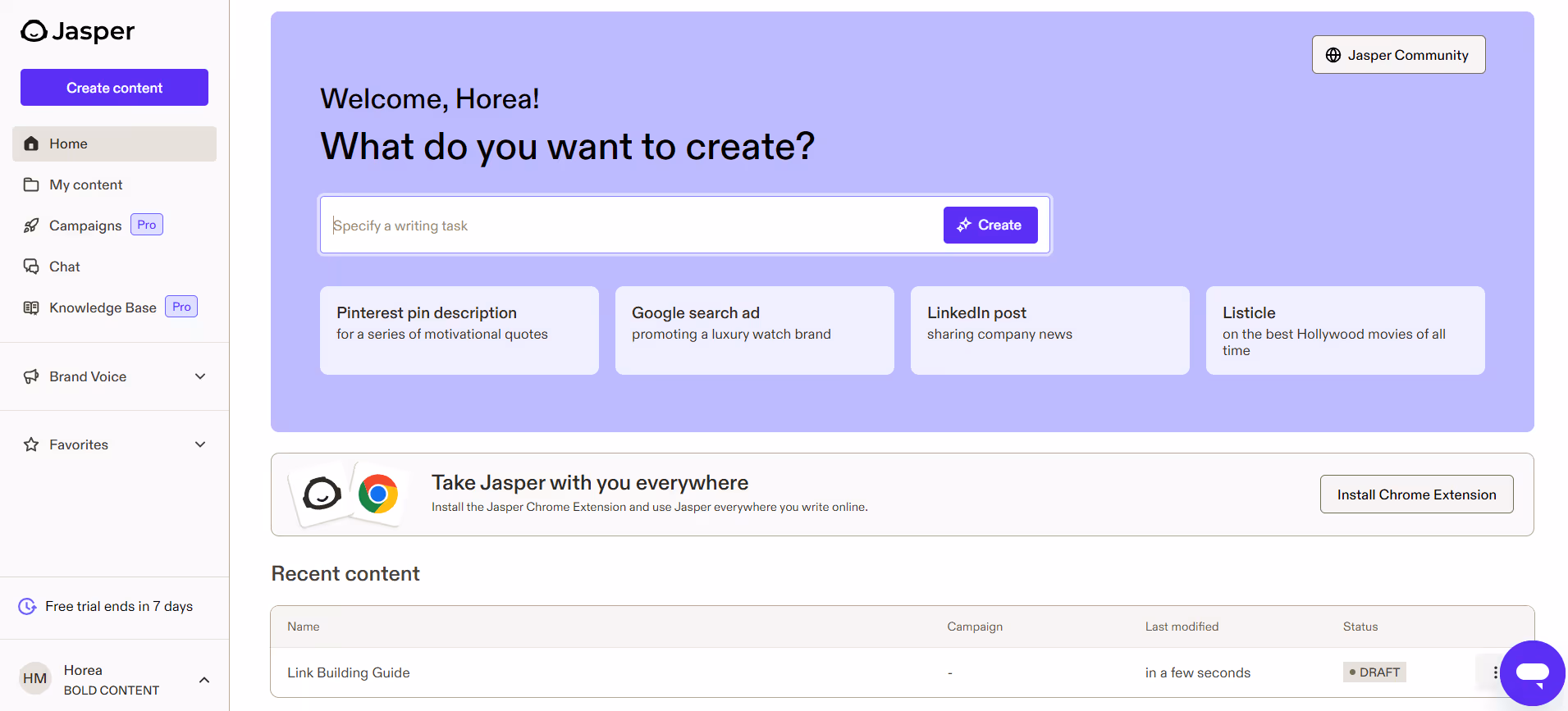Open the intercom chat bubble icon
This screenshot has width=1568, height=711.
coord(1533,673)
